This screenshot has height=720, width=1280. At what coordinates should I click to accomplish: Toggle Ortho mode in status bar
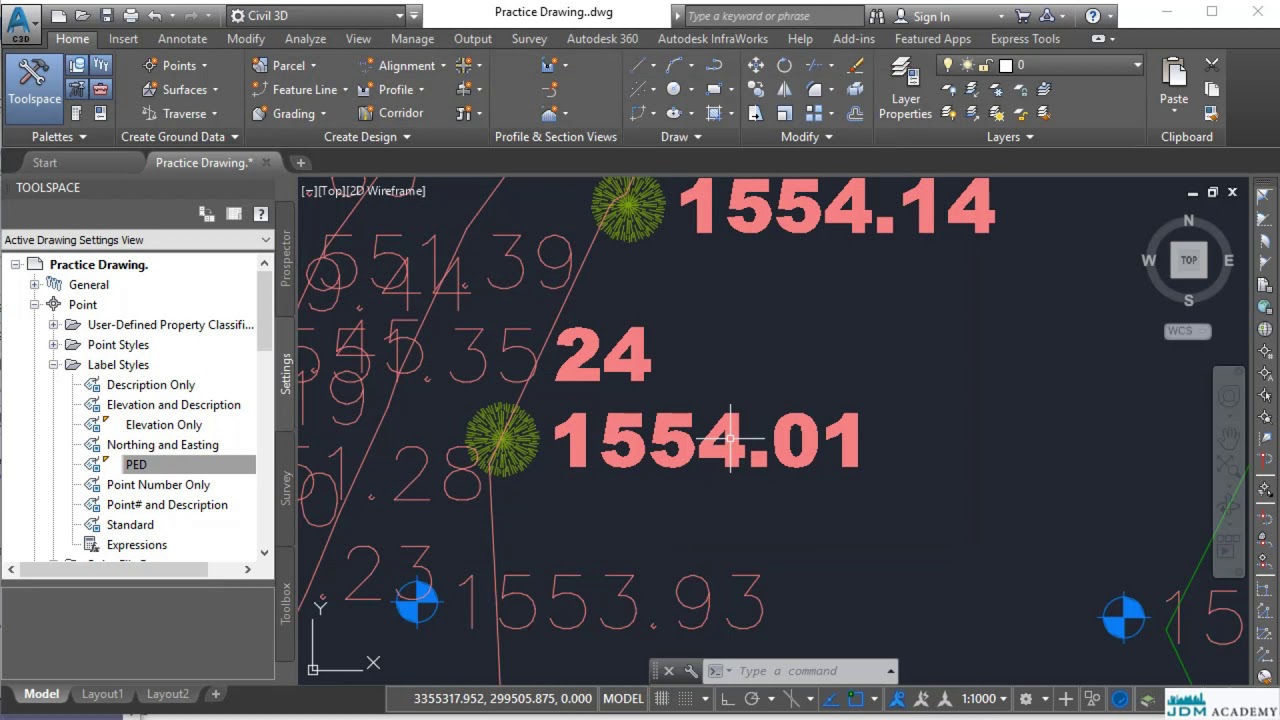727,699
